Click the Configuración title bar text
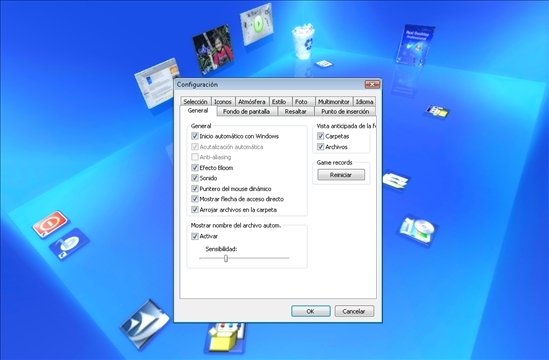Screen dimensions: 549x360 tap(197, 84)
